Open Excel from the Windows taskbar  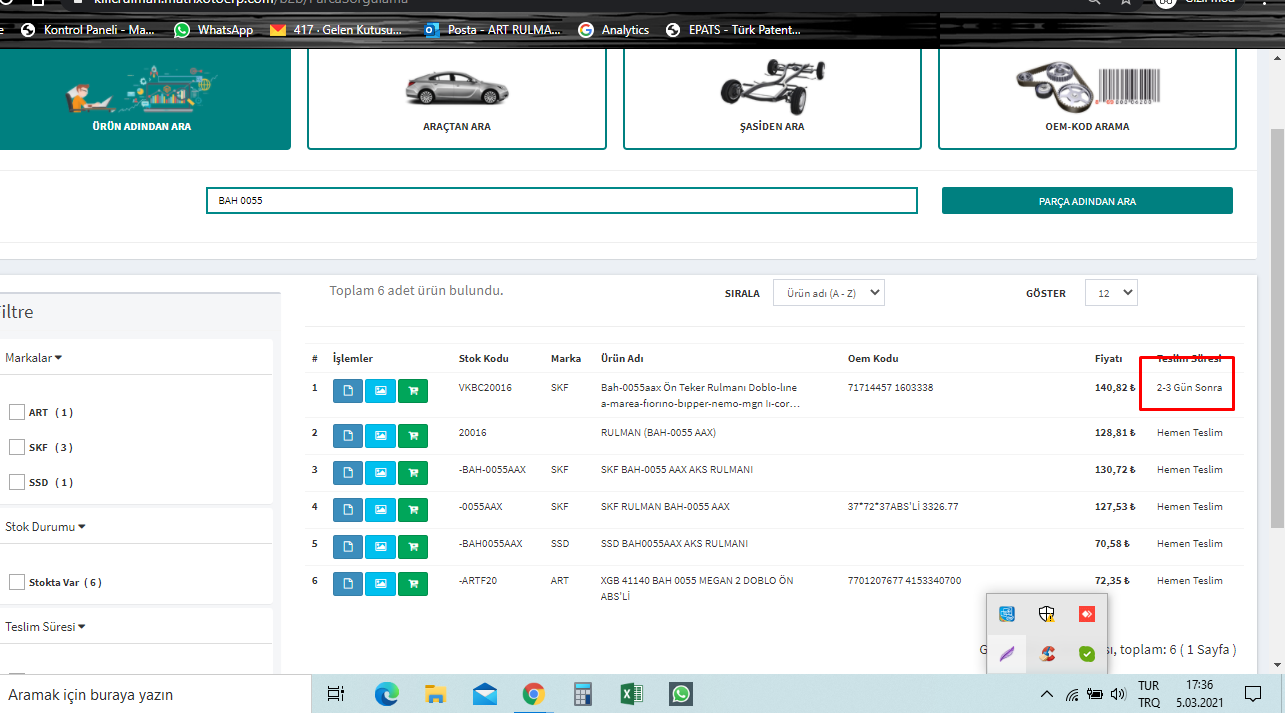(631, 694)
